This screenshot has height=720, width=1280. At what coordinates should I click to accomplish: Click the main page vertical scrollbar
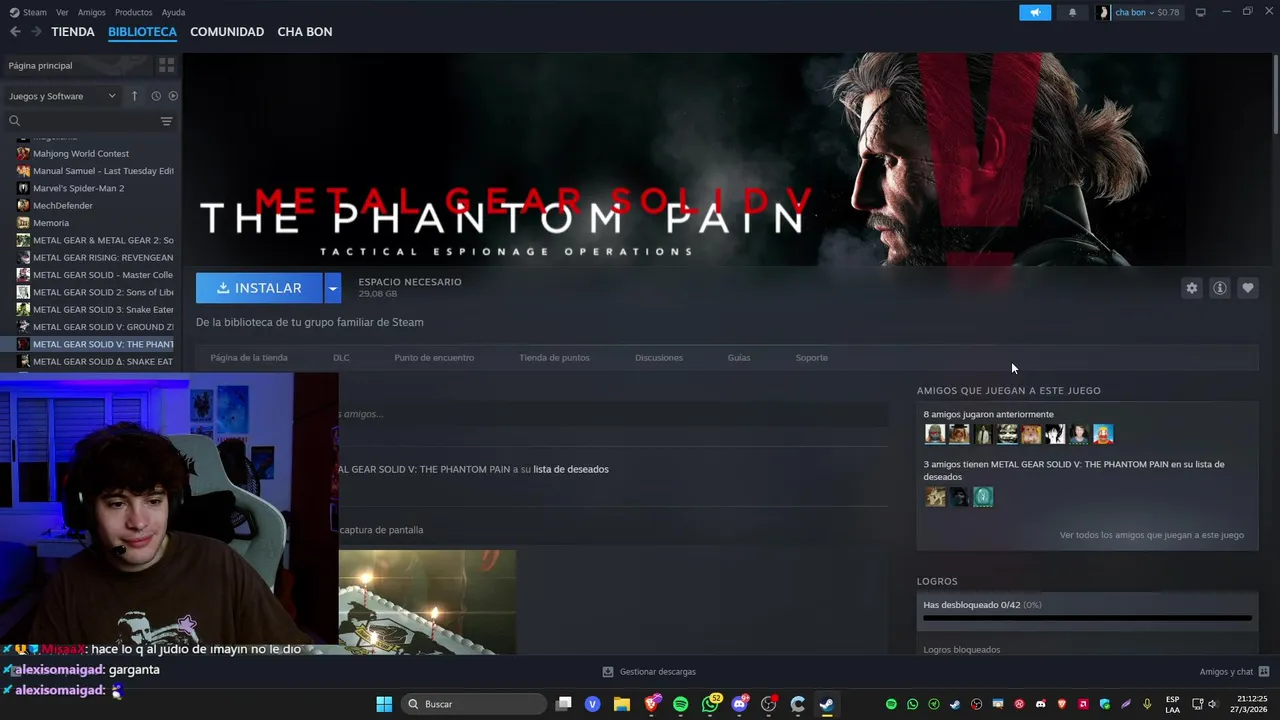click(1276, 95)
